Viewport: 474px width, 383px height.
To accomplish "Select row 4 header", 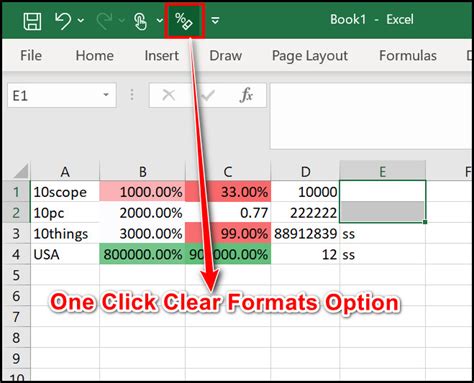I will (x=16, y=254).
